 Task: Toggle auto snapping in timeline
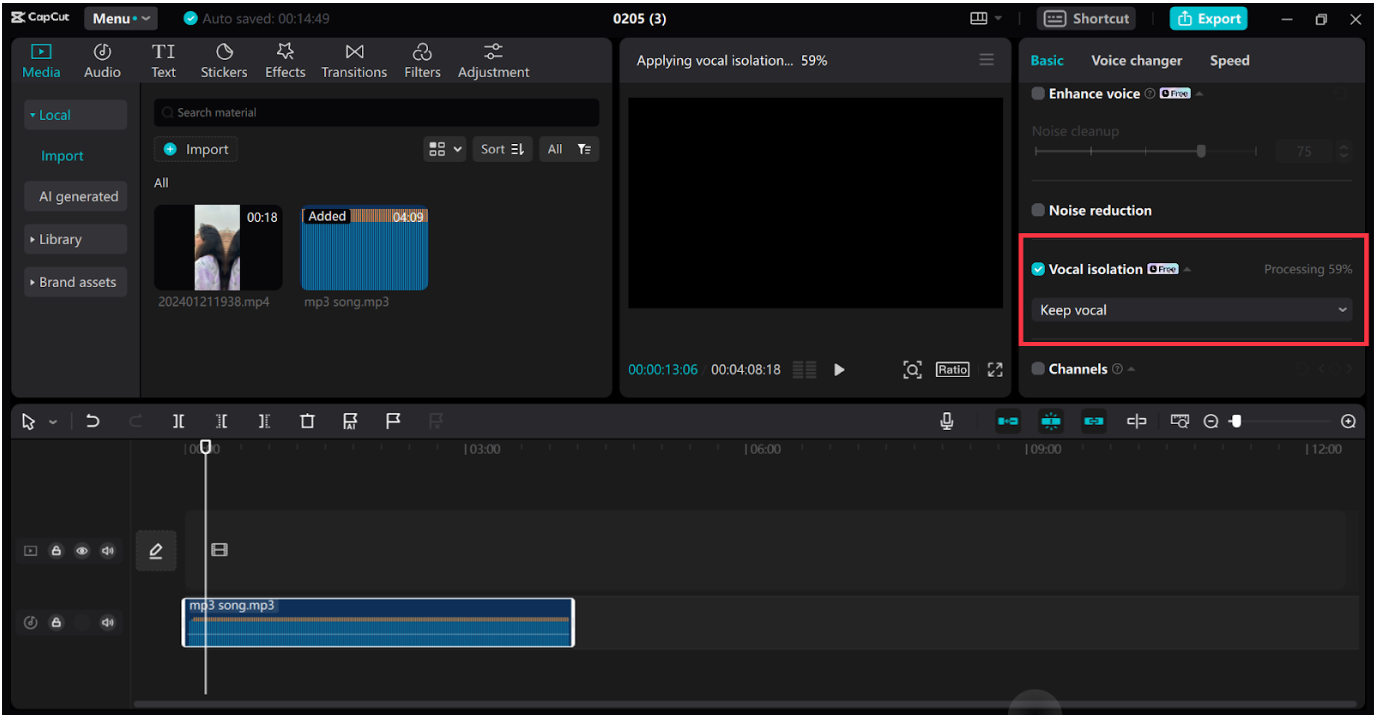tap(1051, 422)
